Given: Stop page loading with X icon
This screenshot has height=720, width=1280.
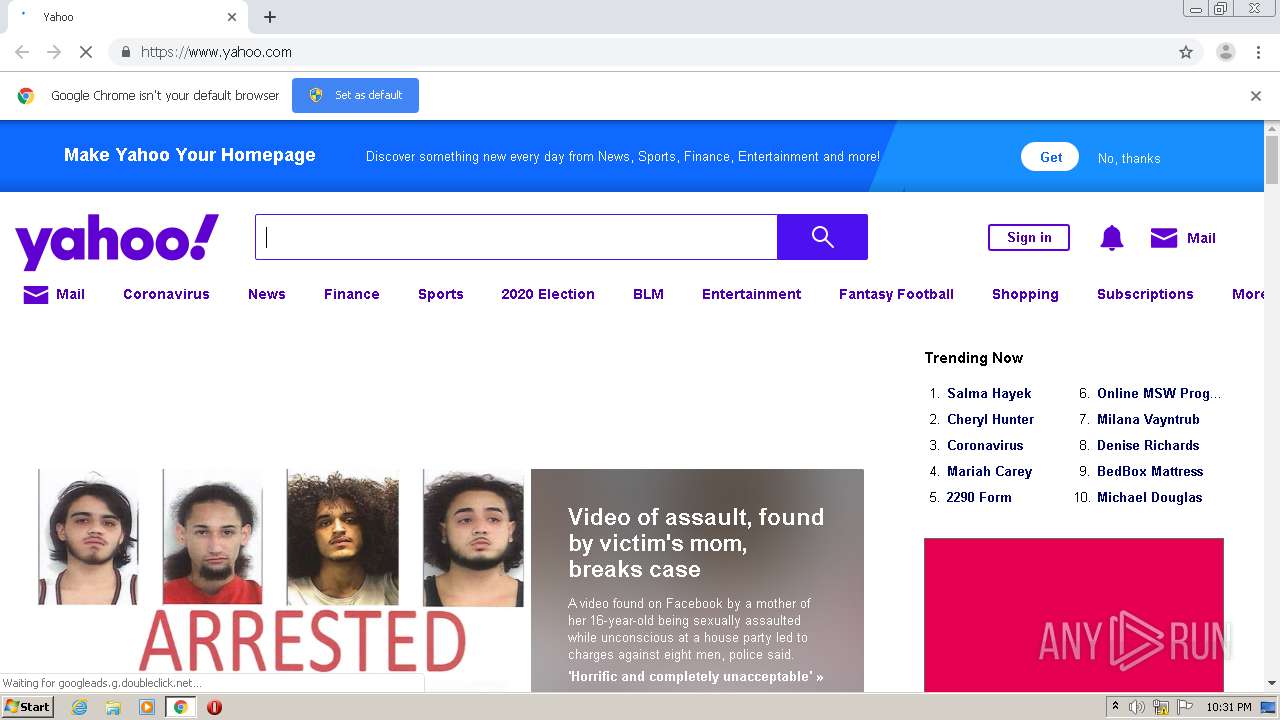Looking at the screenshot, I should pos(86,52).
